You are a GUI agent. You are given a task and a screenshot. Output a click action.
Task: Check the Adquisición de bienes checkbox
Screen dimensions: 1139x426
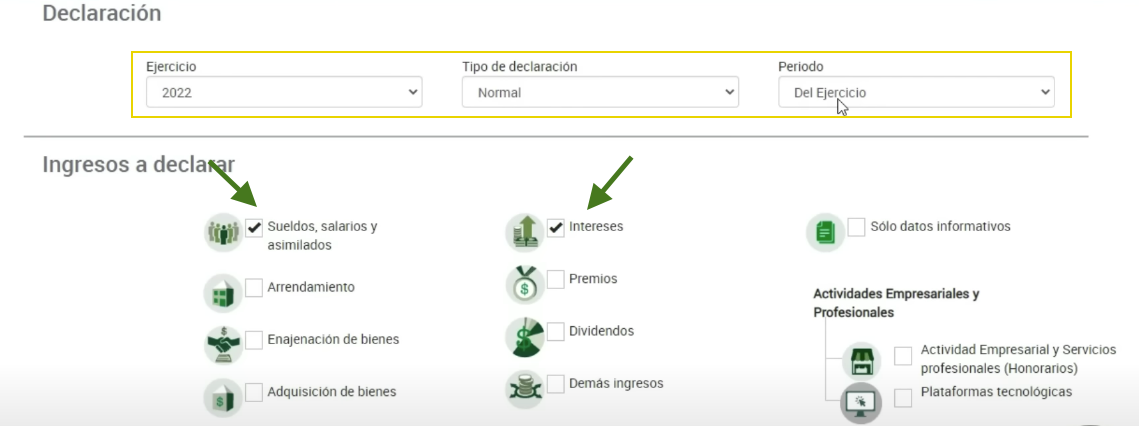(x=254, y=392)
